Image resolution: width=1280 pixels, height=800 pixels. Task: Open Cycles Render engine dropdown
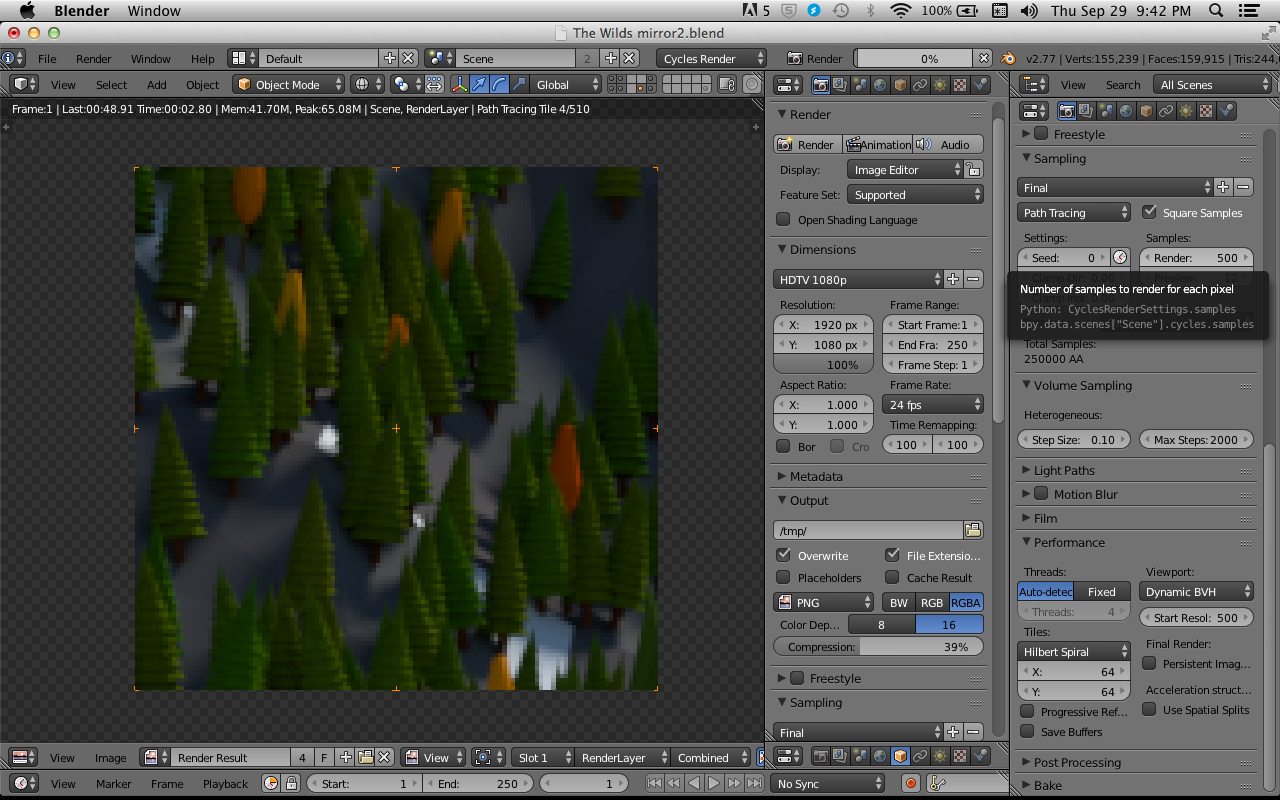[712, 59]
